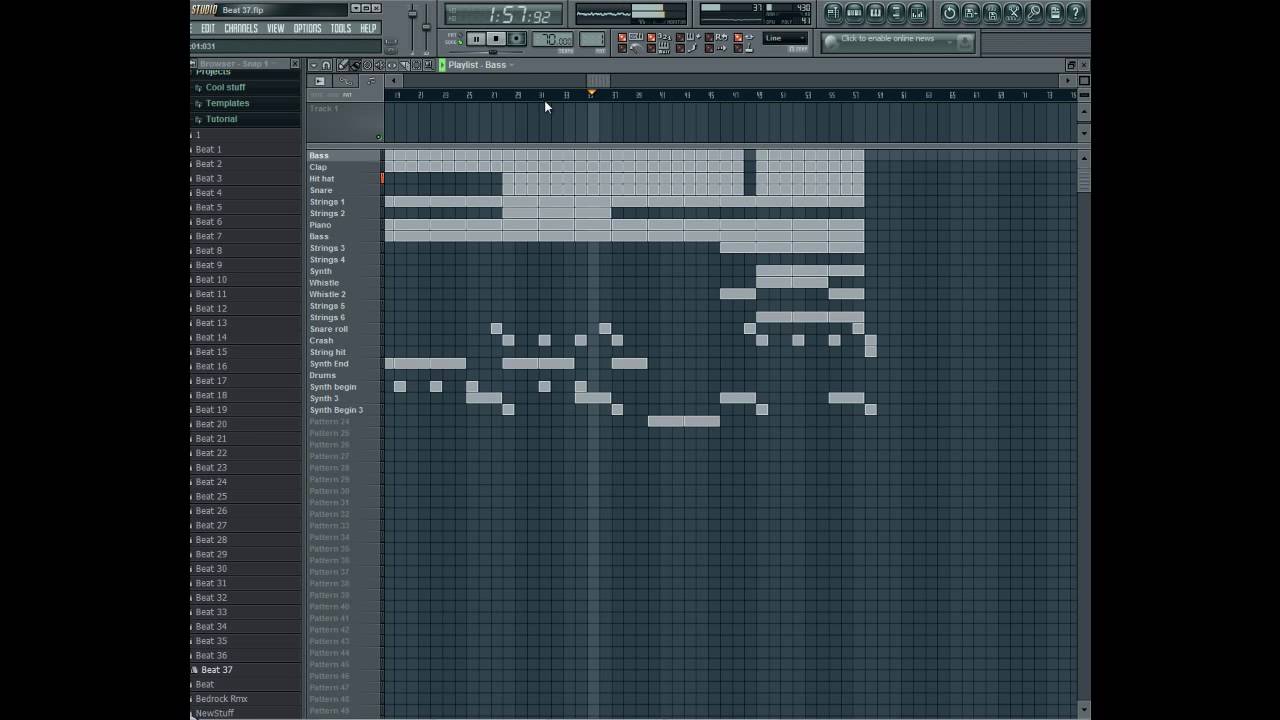Expand the Templates folder in browser
This screenshot has height=720, width=1280.
tap(227, 103)
